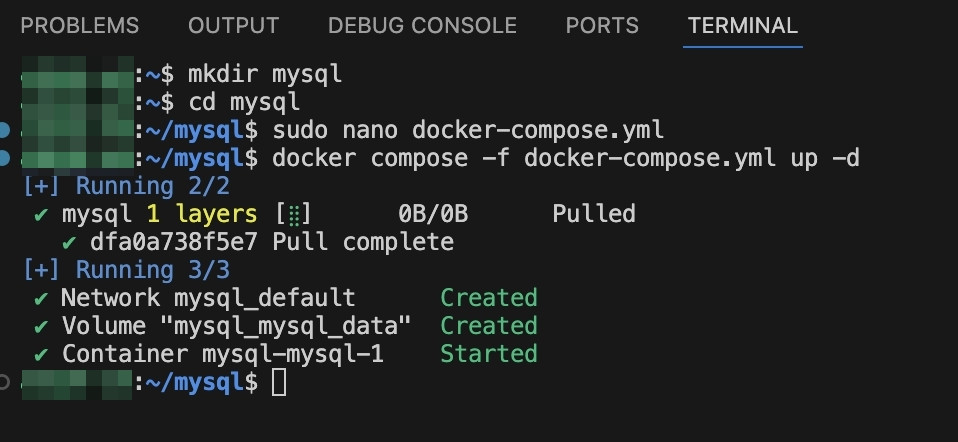Viewport: 958px width, 442px height.
Task: Click the checkmark next to dfa0a738f5e7
Action: coord(69,242)
